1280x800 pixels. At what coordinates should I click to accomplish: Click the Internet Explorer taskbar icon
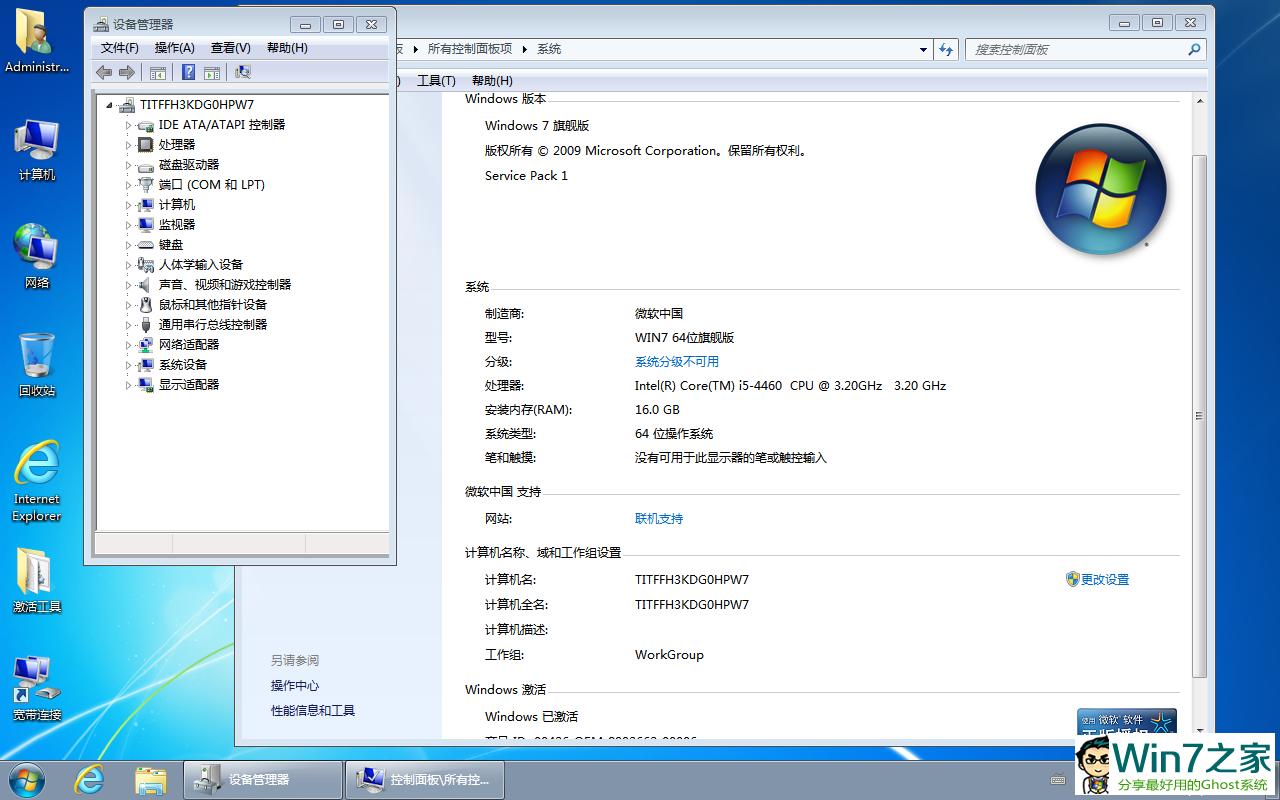click(90, 779)
